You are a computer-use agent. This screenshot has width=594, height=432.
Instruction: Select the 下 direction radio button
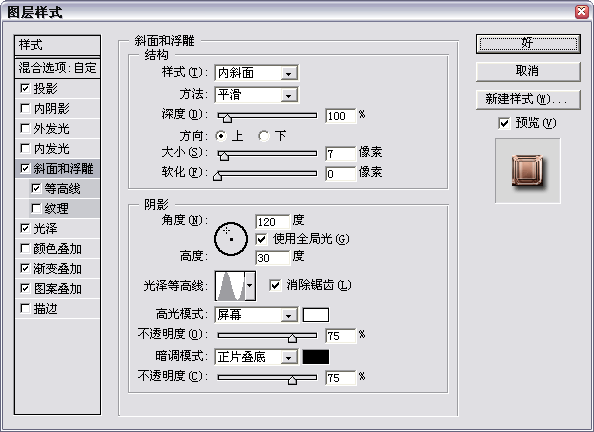pyautogui.click(x=264, y=136)
